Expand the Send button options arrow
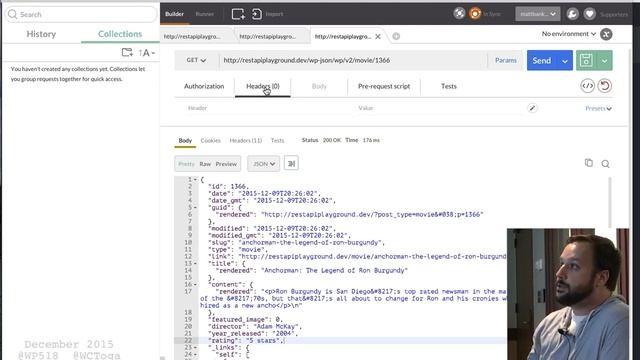Screen dimensions: 640x360 [564, 61]
